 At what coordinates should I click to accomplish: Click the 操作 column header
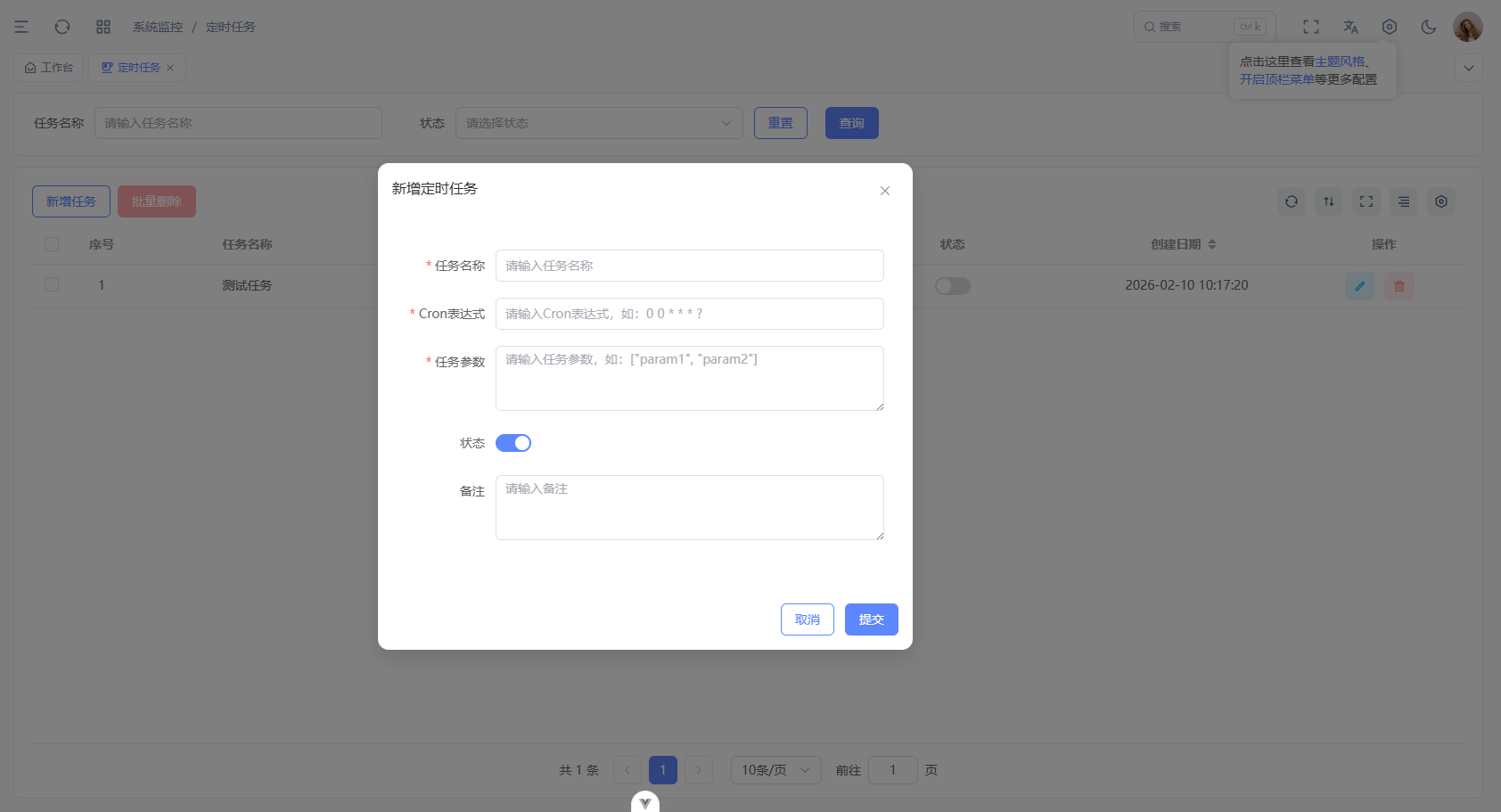pyautogui.click(x=1384, y=244)
